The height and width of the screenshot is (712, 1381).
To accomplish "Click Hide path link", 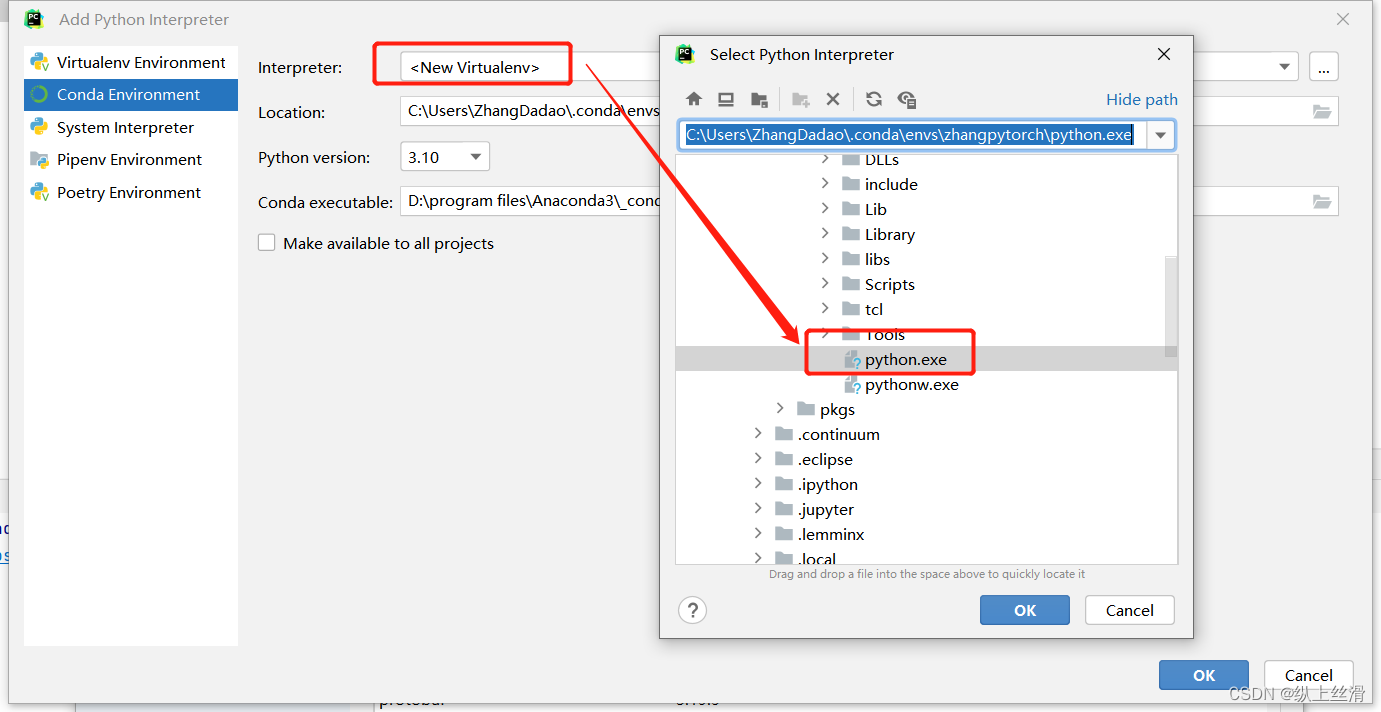I will click(x=1142, y=99).
